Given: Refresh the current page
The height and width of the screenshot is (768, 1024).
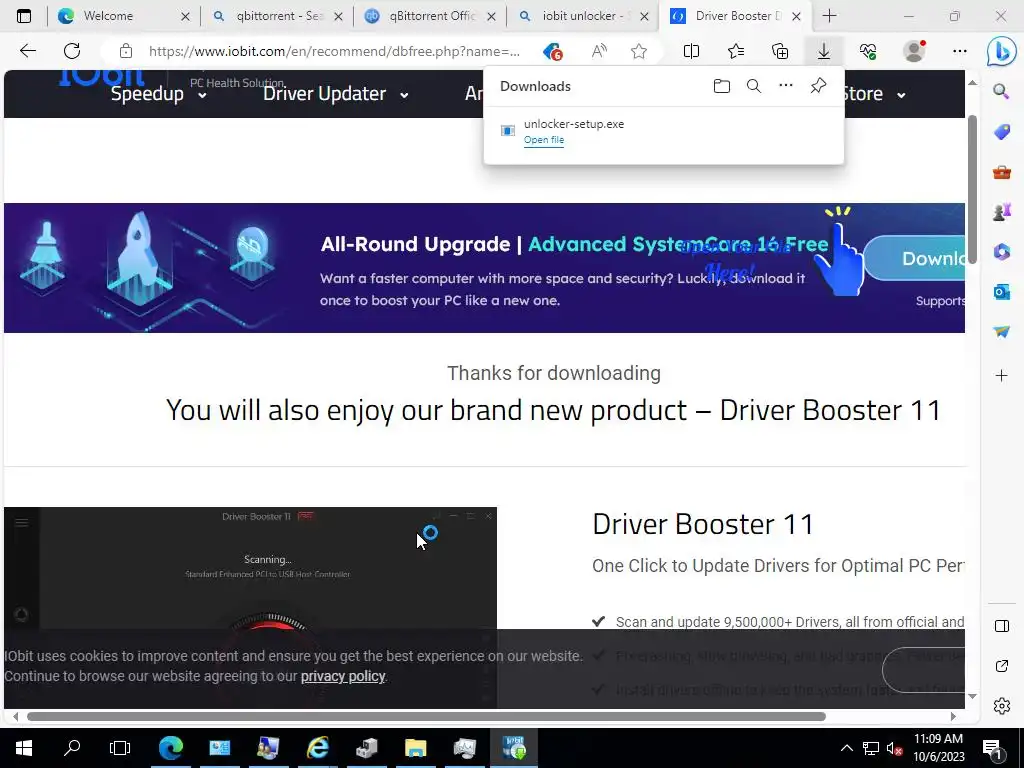Looking at the screenshot, I should tap(72, 51).
